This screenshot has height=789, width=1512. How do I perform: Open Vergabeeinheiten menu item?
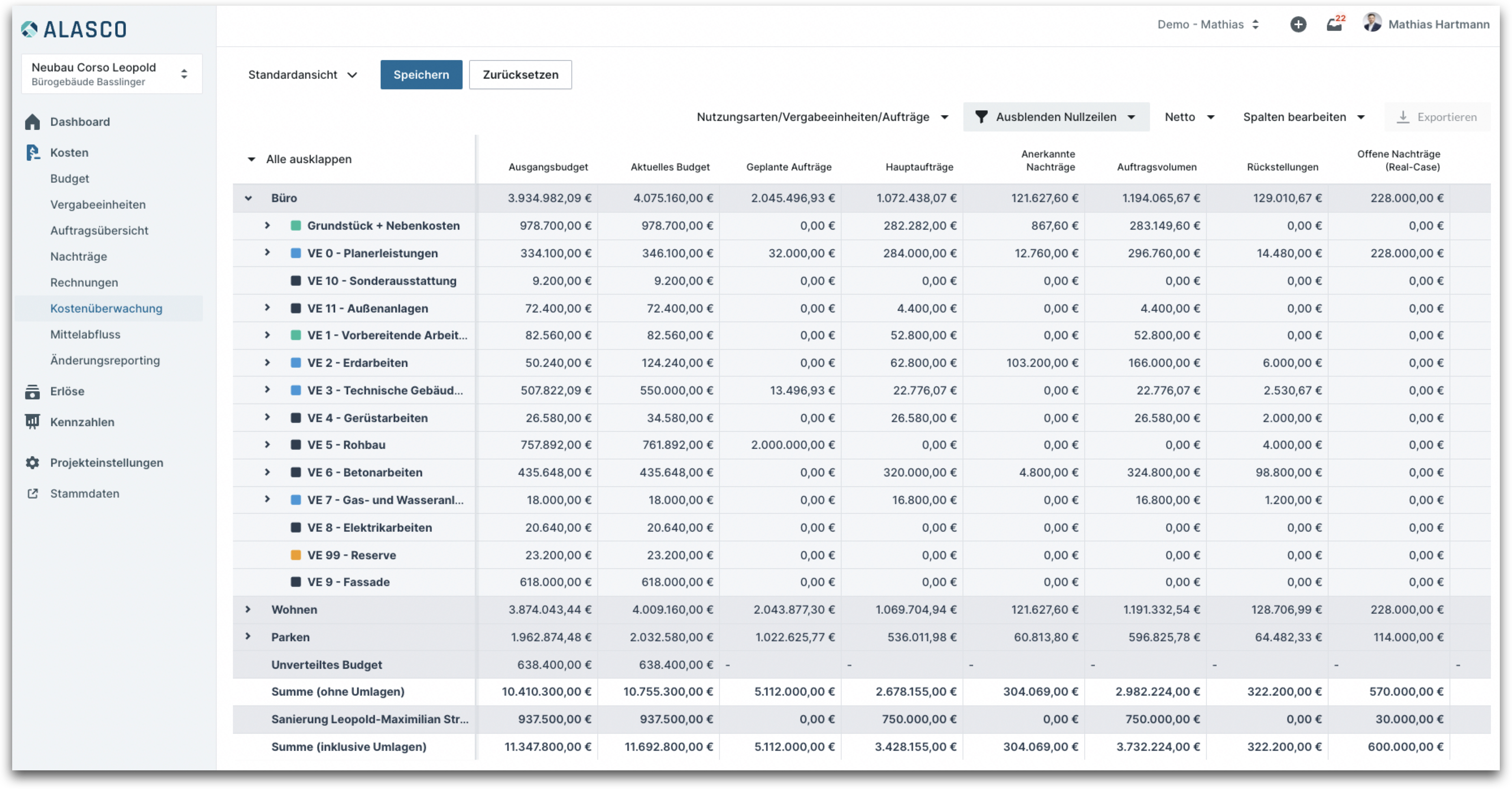pyautogui.click(x=98, y=204)
